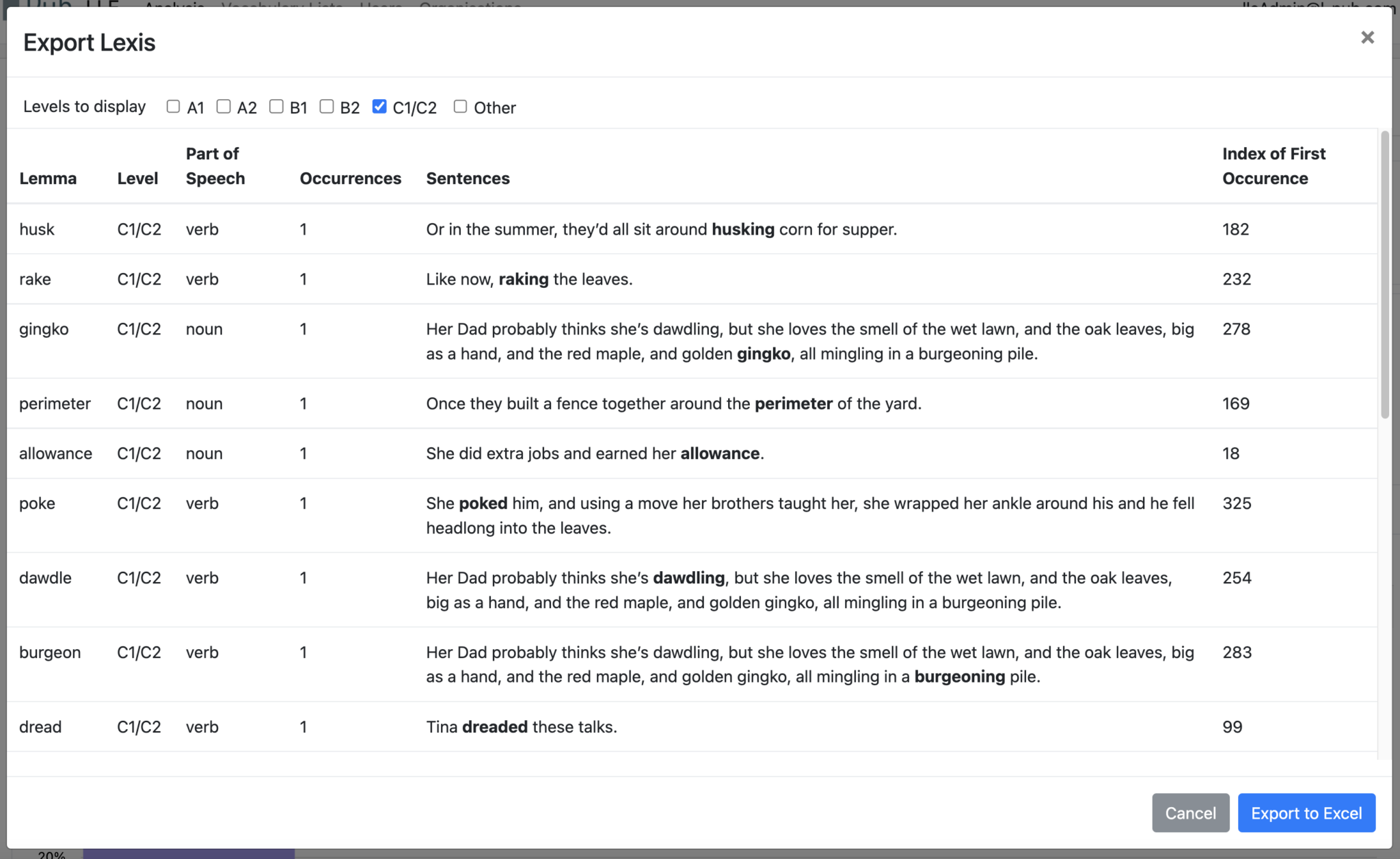Check the B1 level checkbox
The image size is (1400, 859).
(276, 107)
